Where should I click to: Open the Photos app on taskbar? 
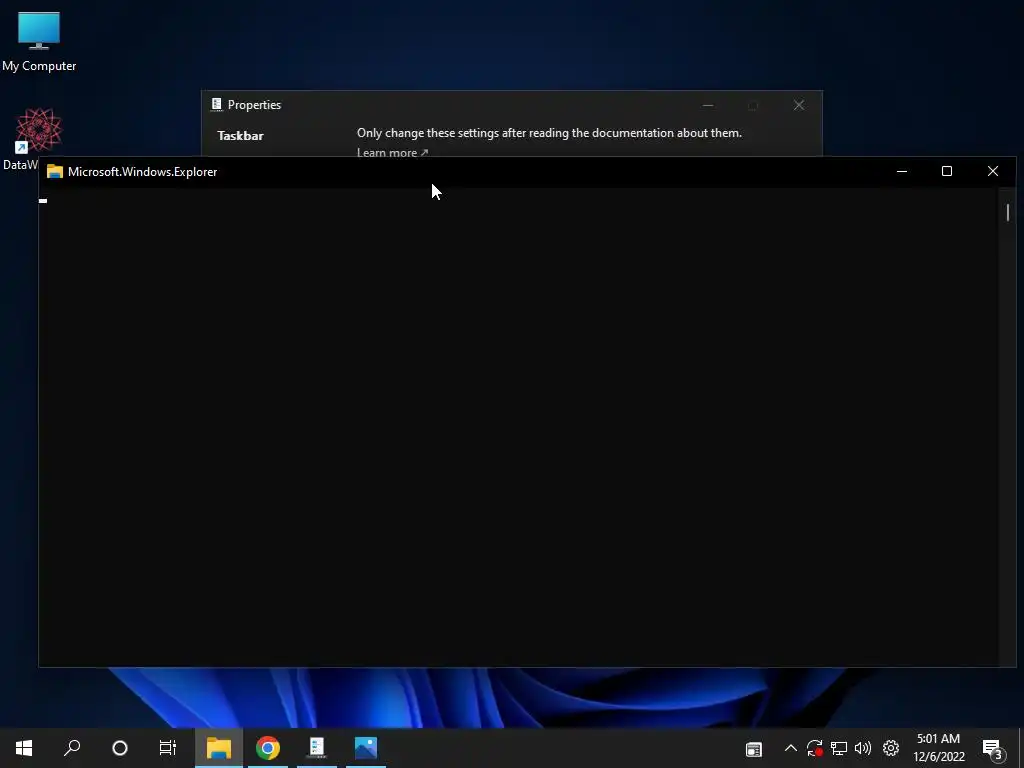(366, 748)
